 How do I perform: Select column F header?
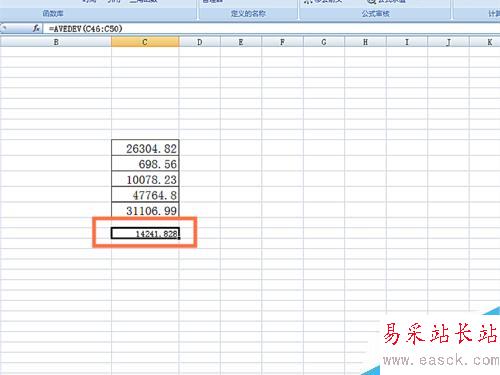pyautogui.click(x=282, y=42)
